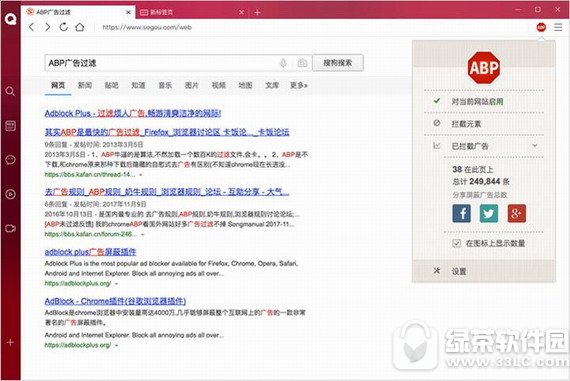Image resolution: width=570 pixels, height=381 pixels.
Task: Select the 文库 search tab
Action: 272,85
